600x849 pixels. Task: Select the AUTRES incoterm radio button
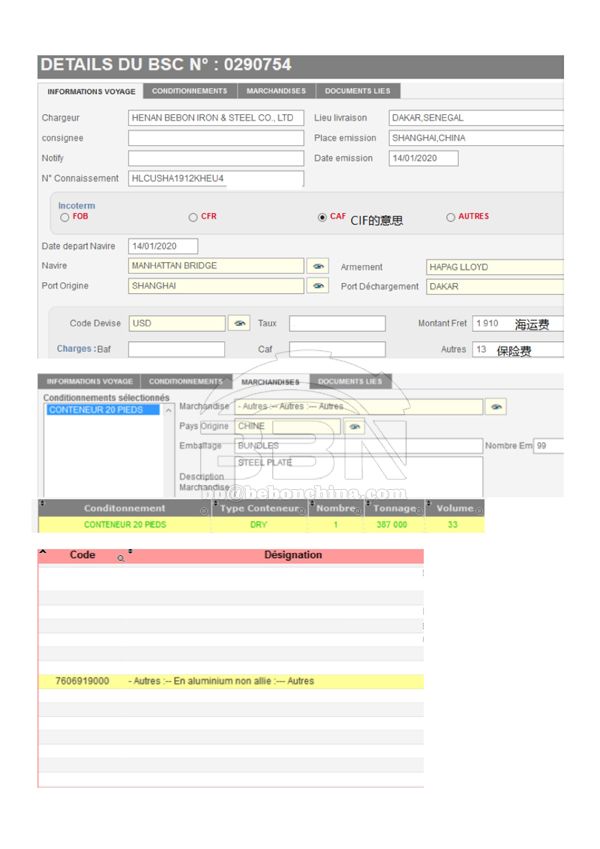point(451,217)
